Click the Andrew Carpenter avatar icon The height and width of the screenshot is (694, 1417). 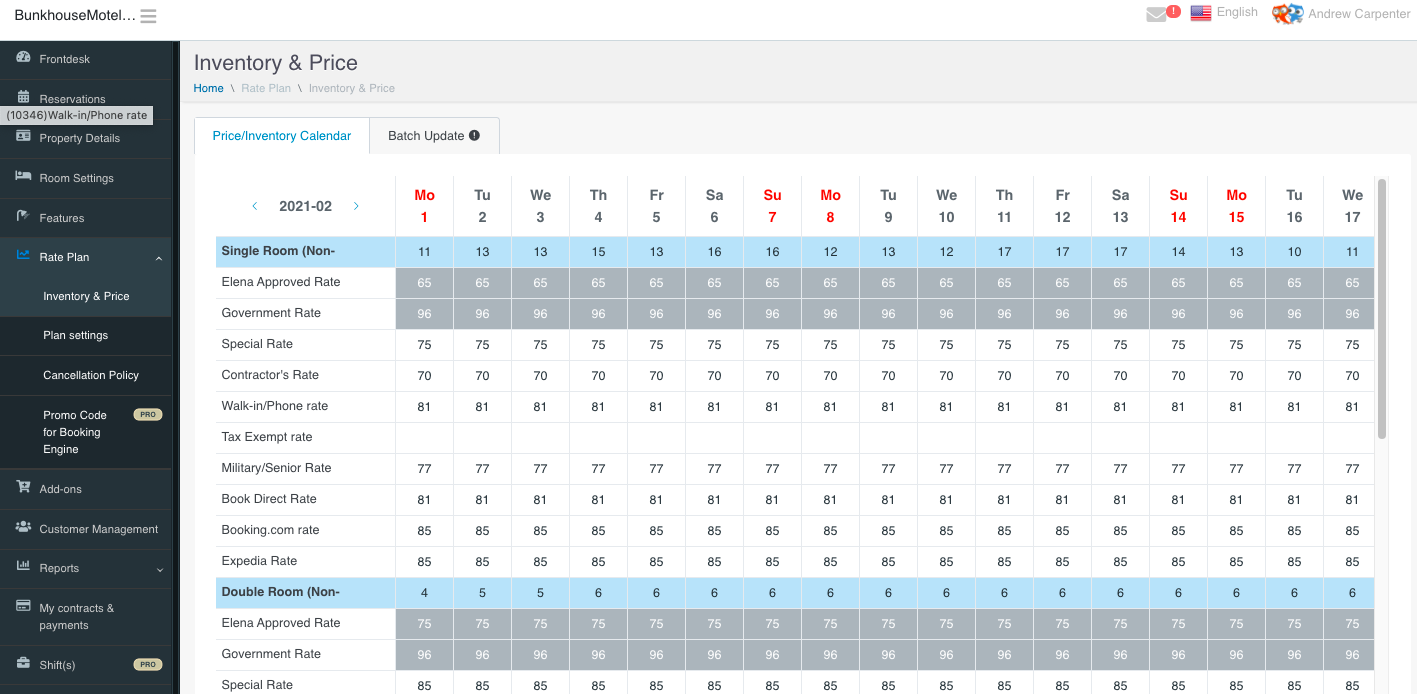coord(1287,14)
